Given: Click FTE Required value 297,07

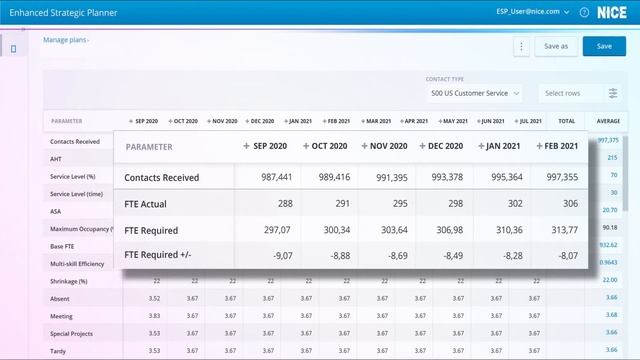Looking at the screenshot, I should point(277,230).
